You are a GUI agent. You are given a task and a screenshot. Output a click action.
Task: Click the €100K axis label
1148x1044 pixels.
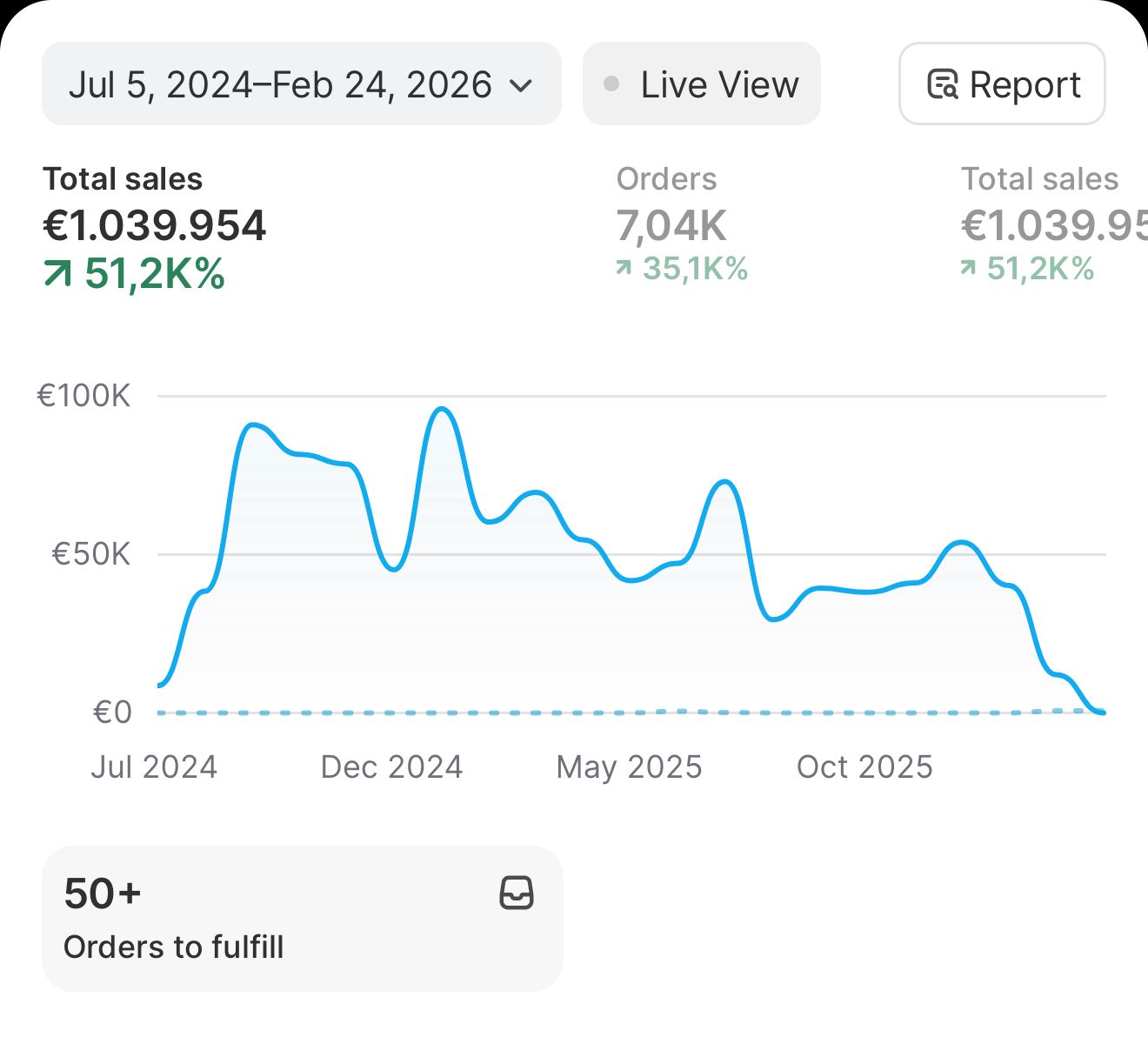point(83,397)
